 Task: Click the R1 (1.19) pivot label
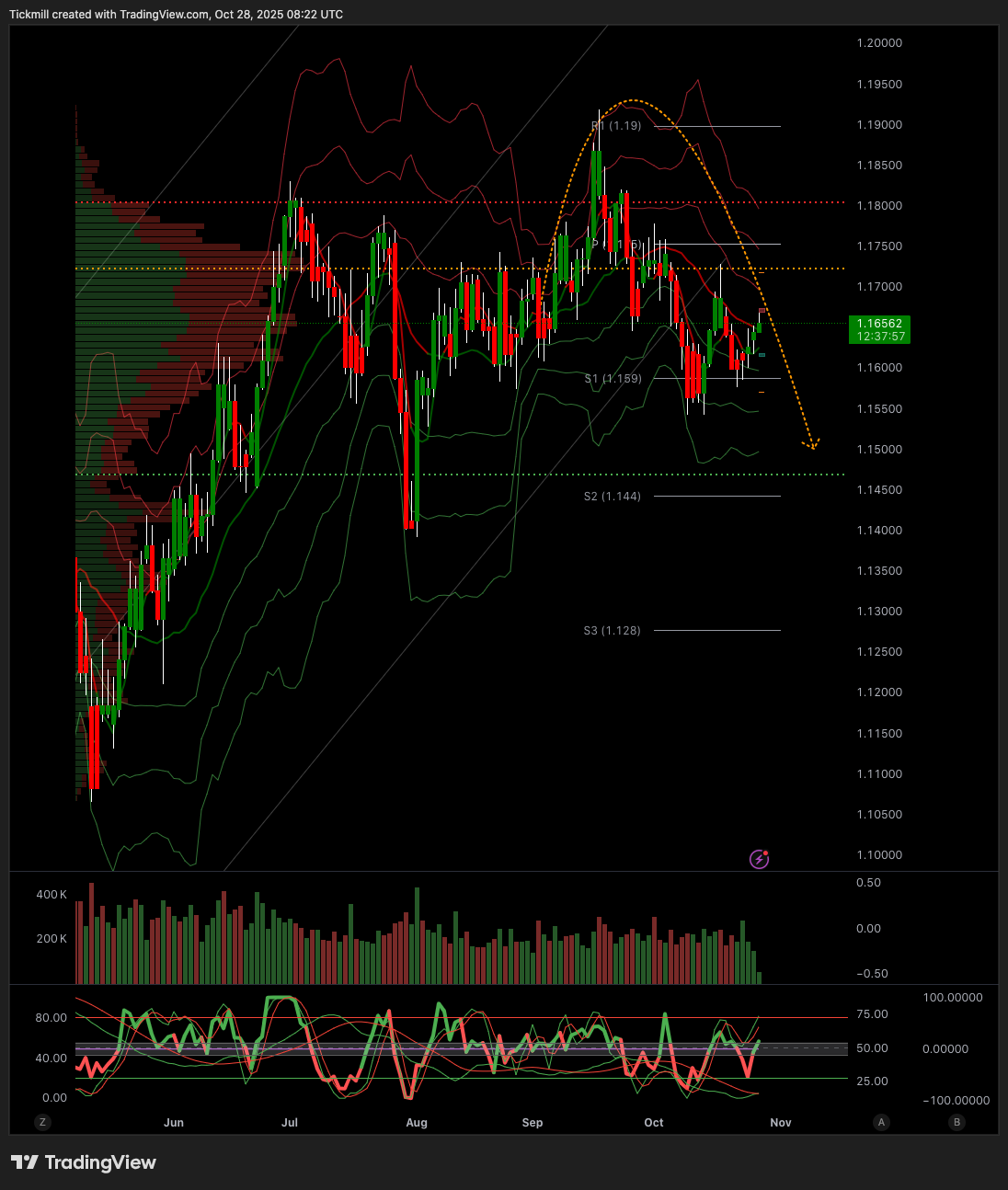pos(616,126)
